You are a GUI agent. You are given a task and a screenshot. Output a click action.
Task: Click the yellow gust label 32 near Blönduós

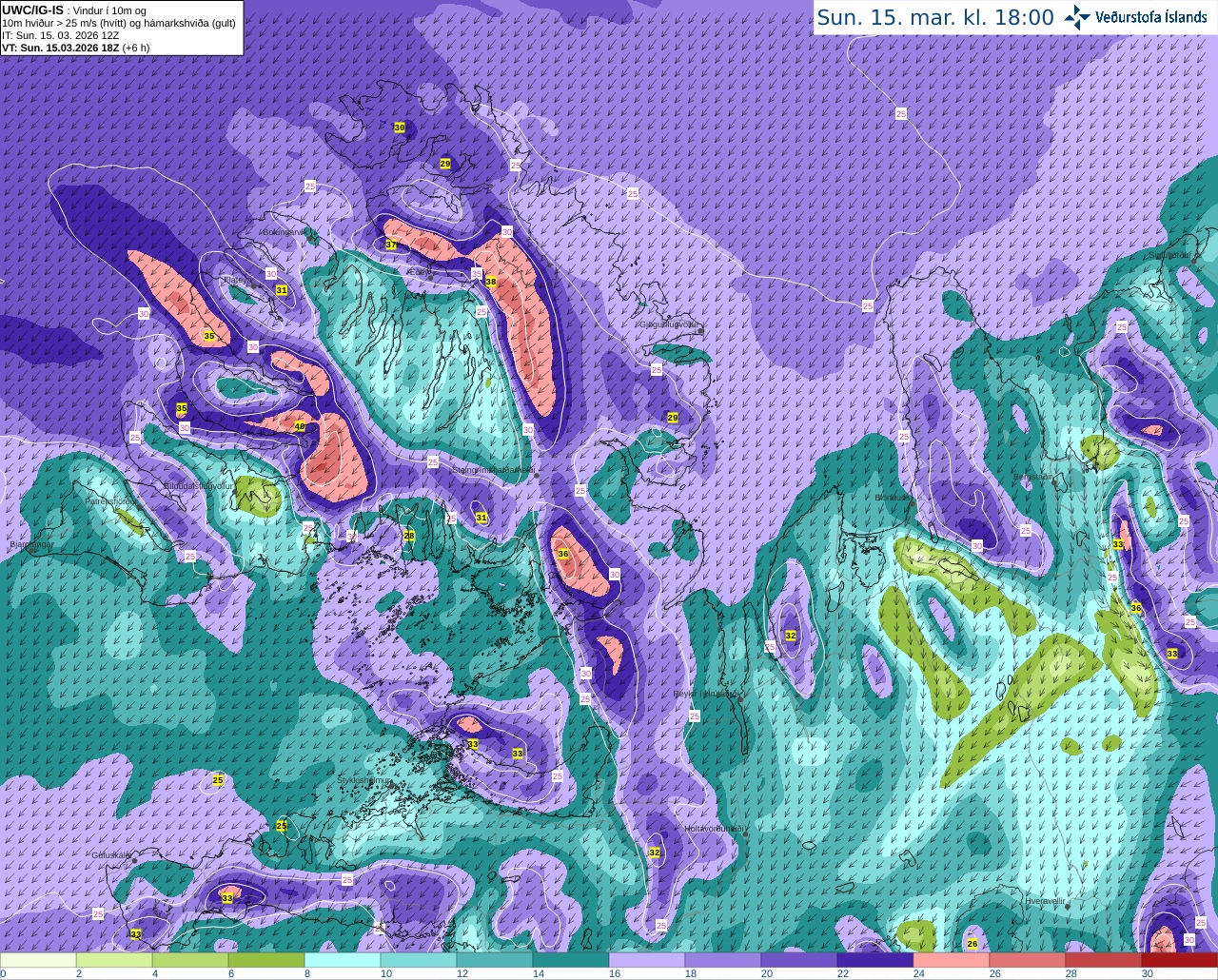point(791,636)
